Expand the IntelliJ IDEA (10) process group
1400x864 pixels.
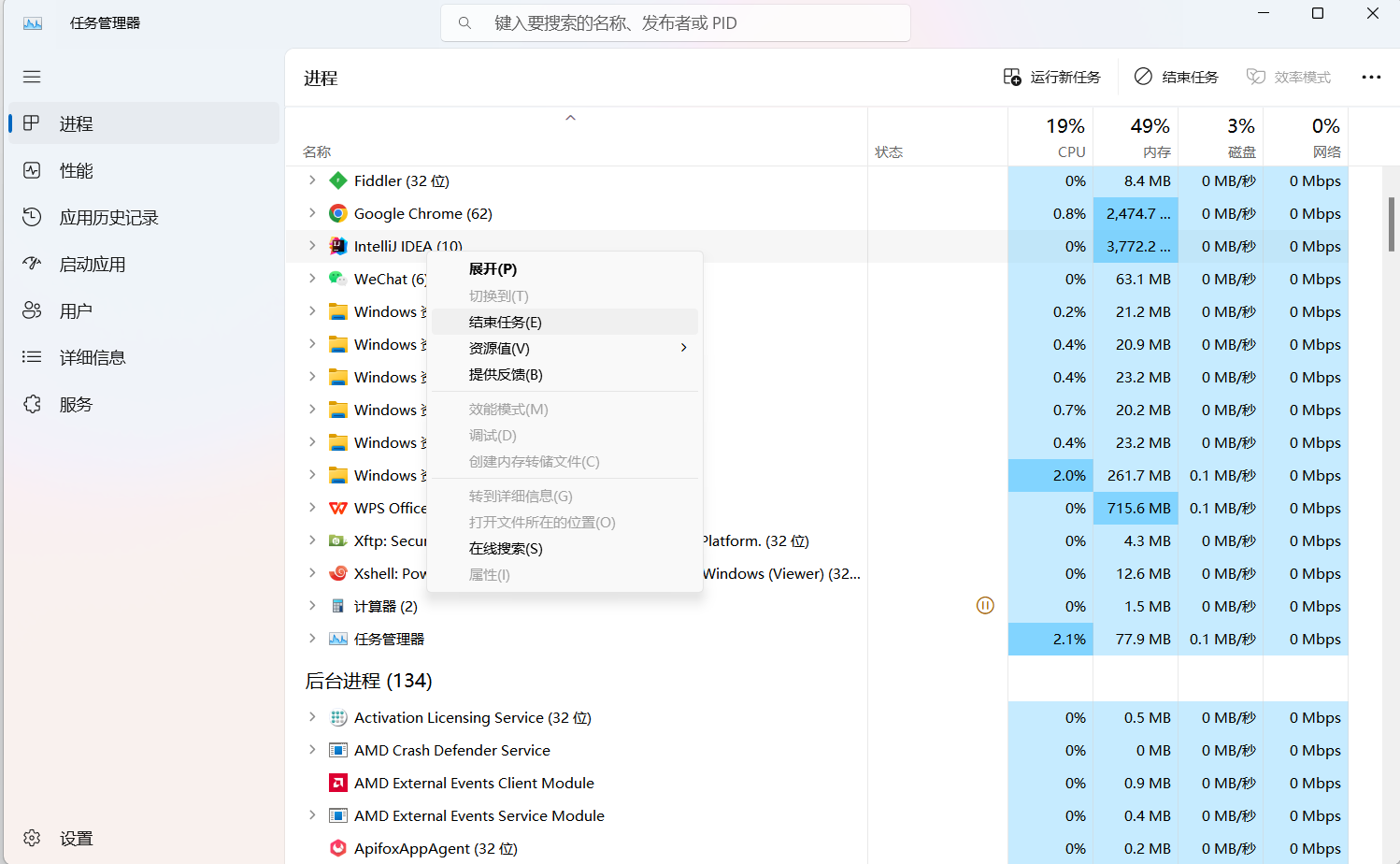click(312, 246)
